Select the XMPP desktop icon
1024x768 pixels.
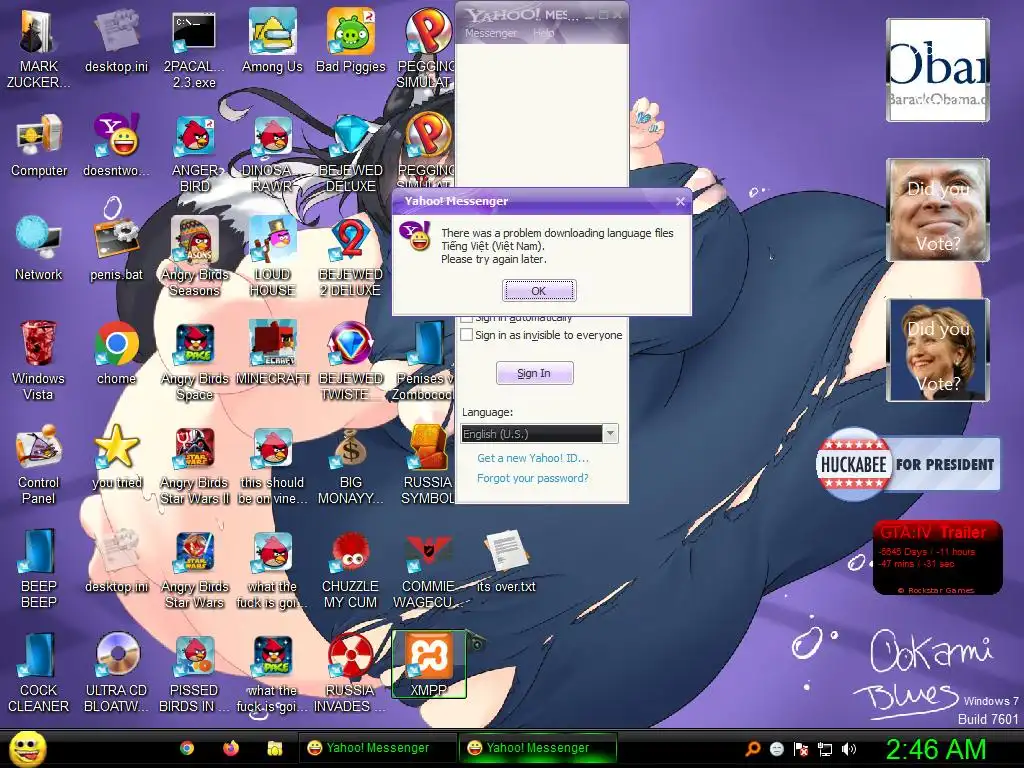point(428,664)
